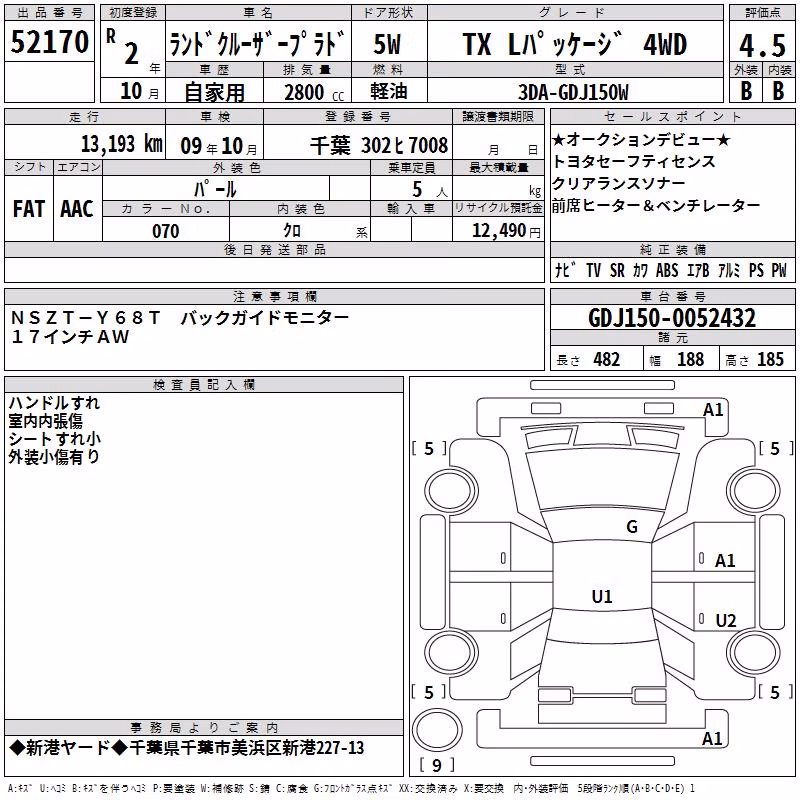
Task: Click the ABS equipment code
Action: click(x=667, y=270)
